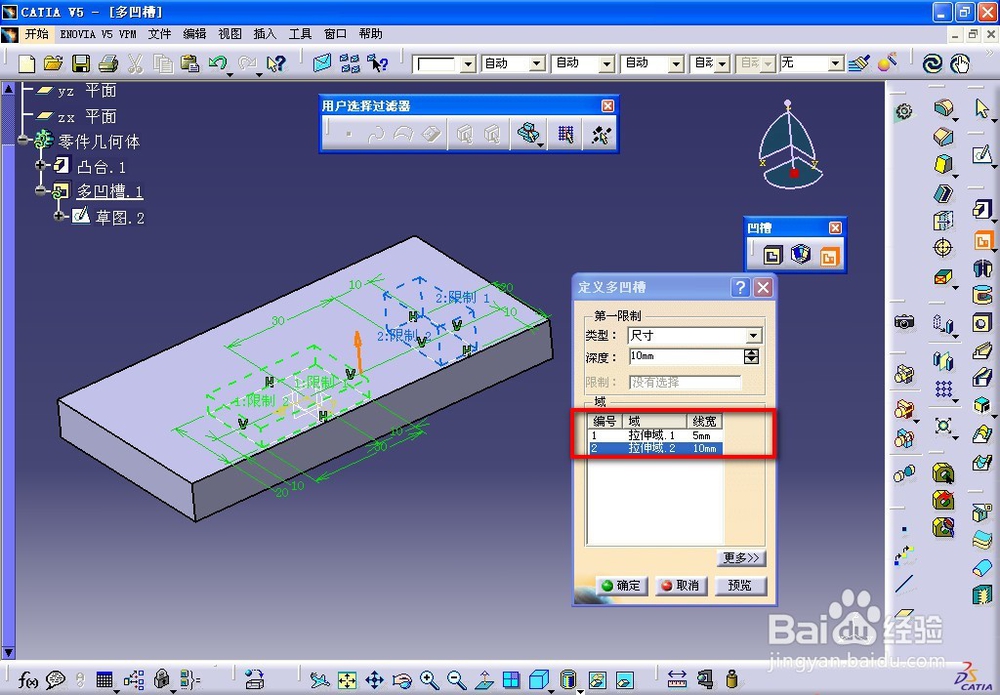The height and width of the screenshot is (695, 1000).
Task: Click the 编号 column header
Action: (x=604, y=421)
